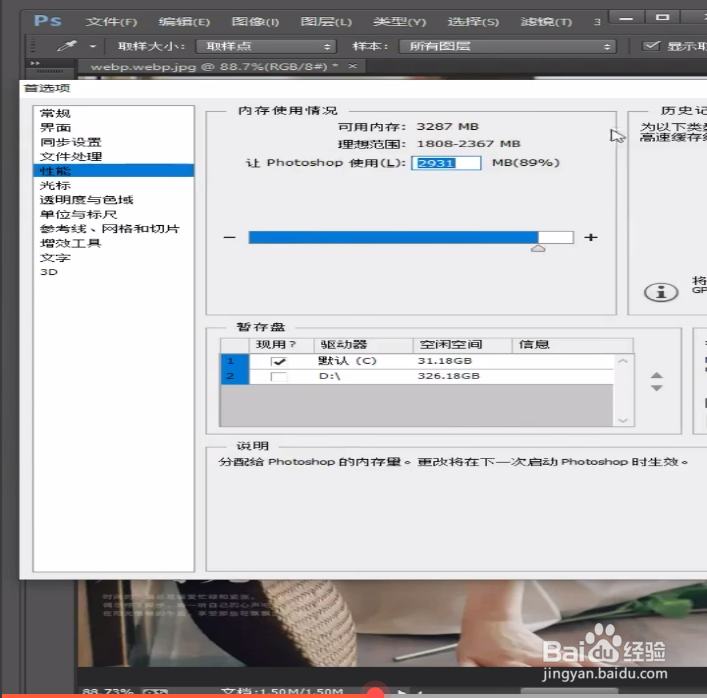The image size is (707, 698).
Task: Open the 图像(I) menu
Action: pyautogui.click(x=255, y=22)
